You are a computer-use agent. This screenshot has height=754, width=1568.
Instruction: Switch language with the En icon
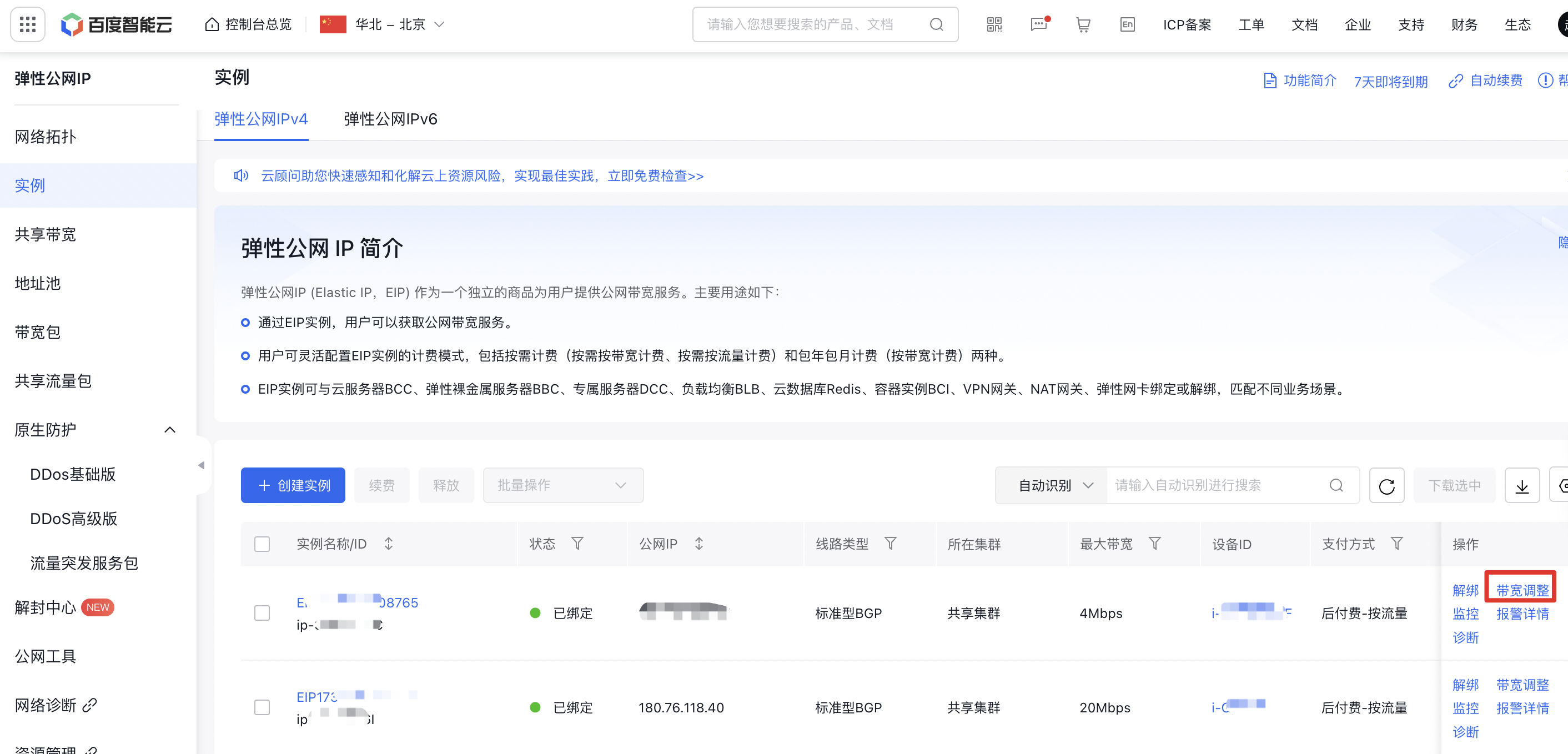(x=1127, y=24)
